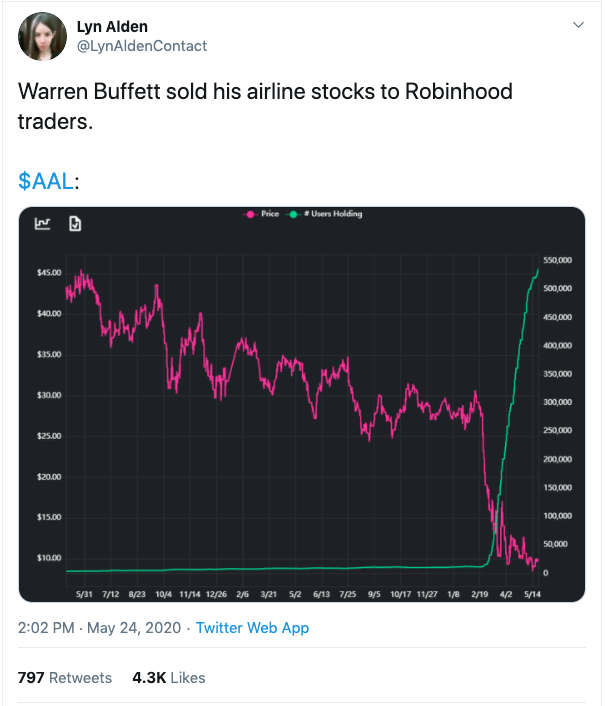Click the 5/31 date marker on chart axis
The image size is (605, 706).
pos(84,594)
